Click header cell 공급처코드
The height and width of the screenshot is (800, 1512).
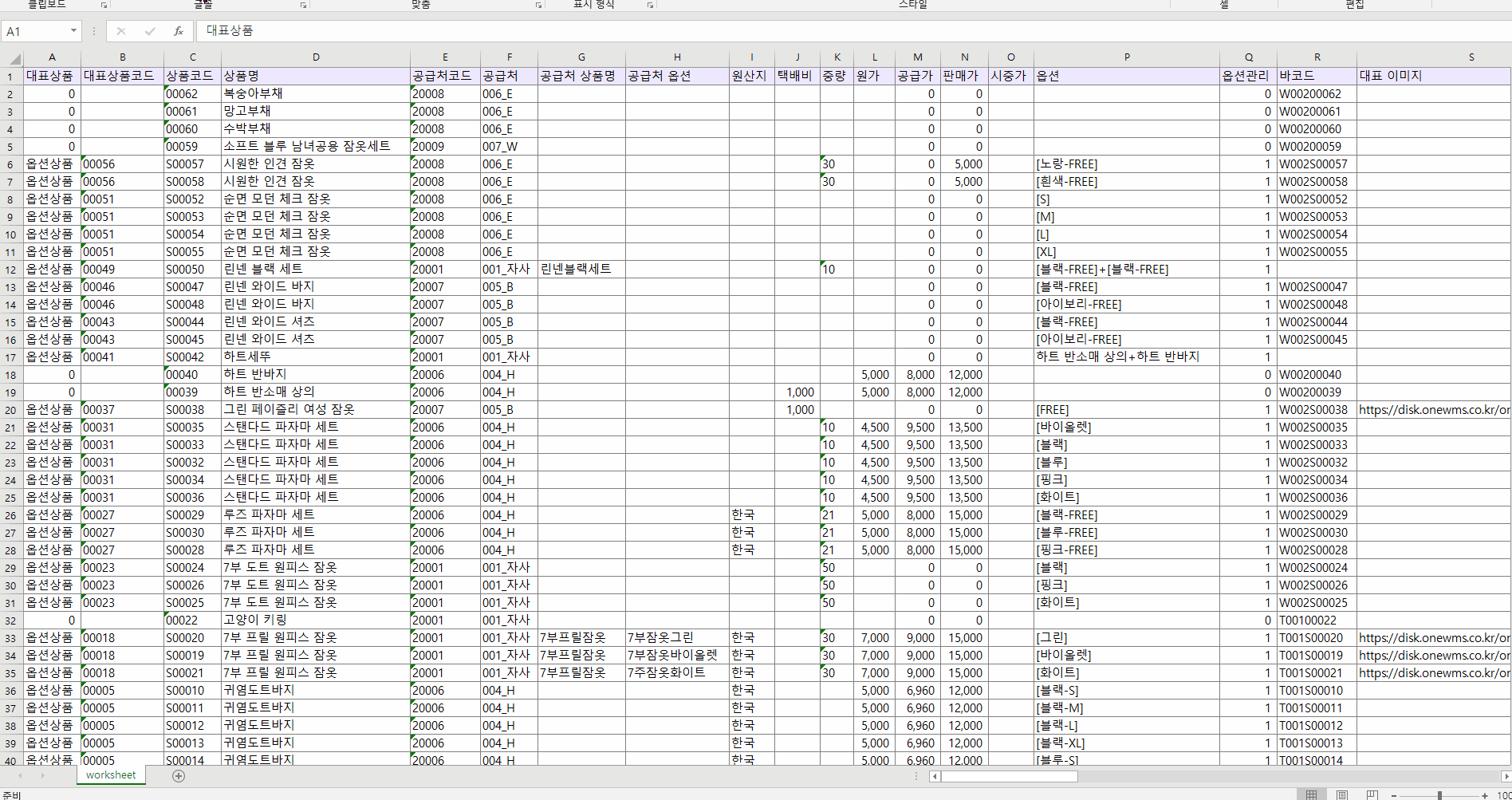pyautogui.click(x=445, y=76)
